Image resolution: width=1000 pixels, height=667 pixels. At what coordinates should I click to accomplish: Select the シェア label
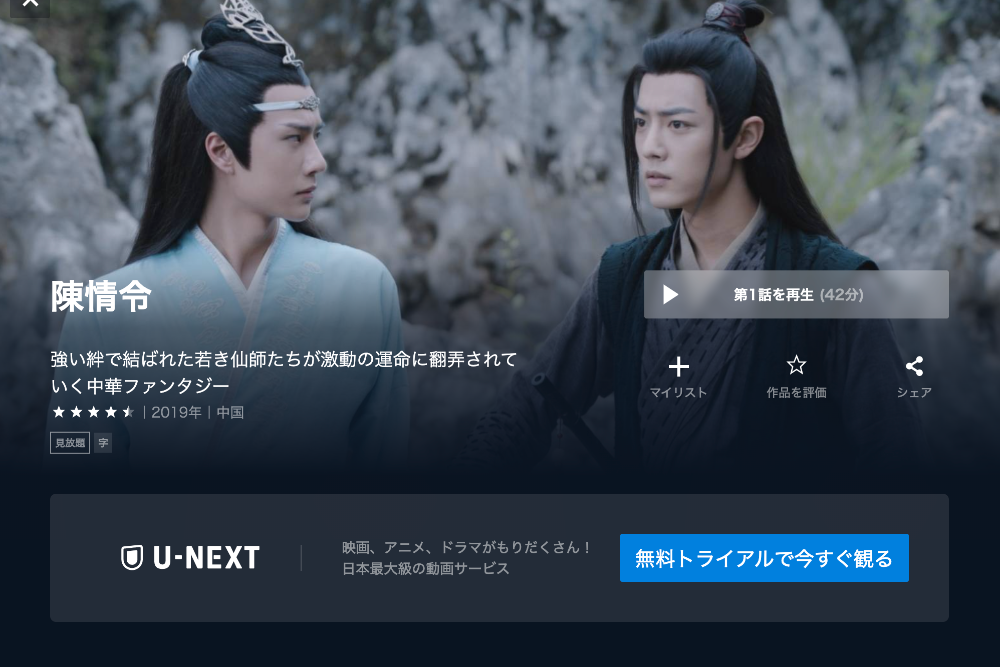[x=914, y=392]
